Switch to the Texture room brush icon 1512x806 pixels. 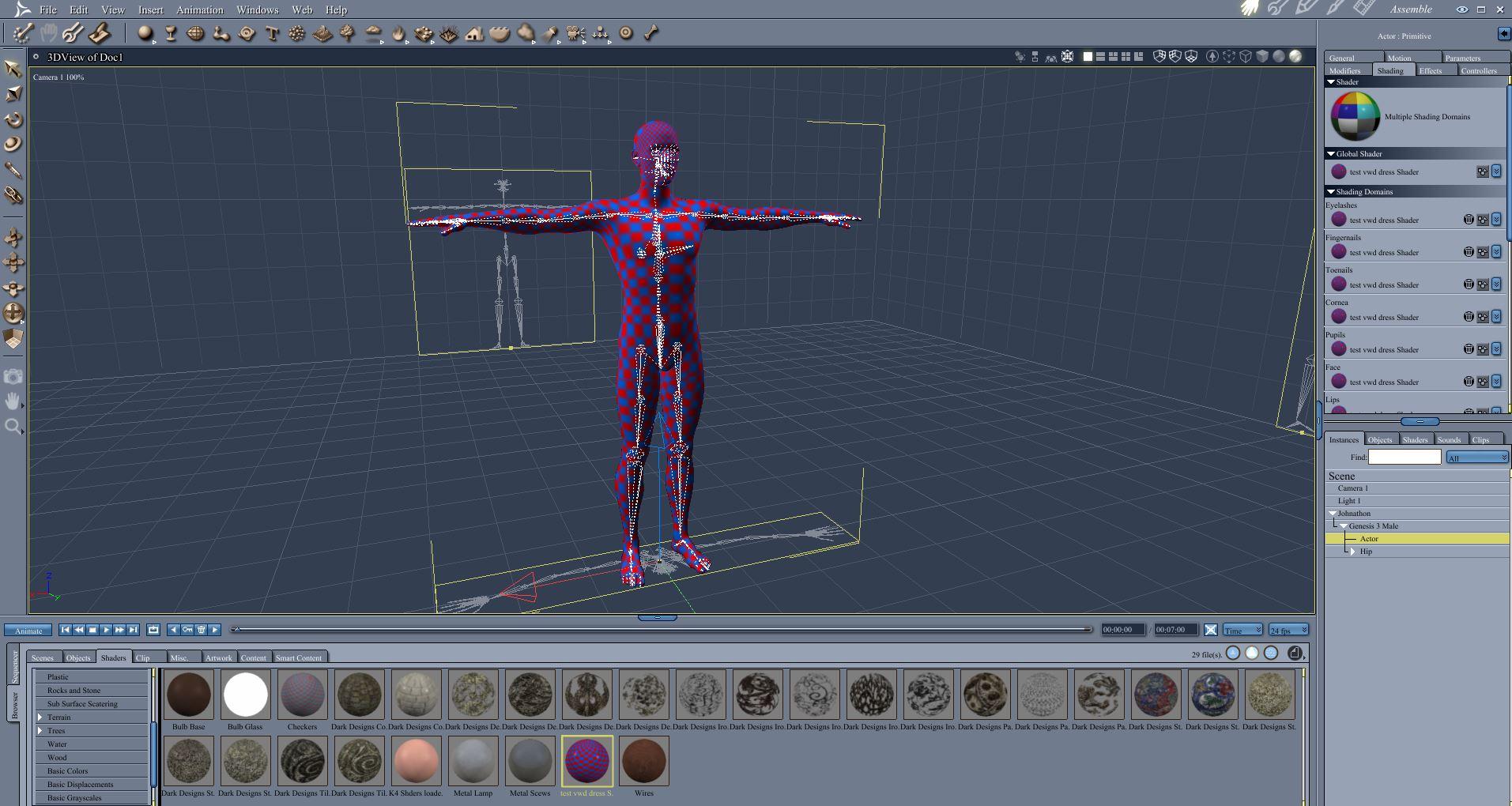tap(1335, 9)
